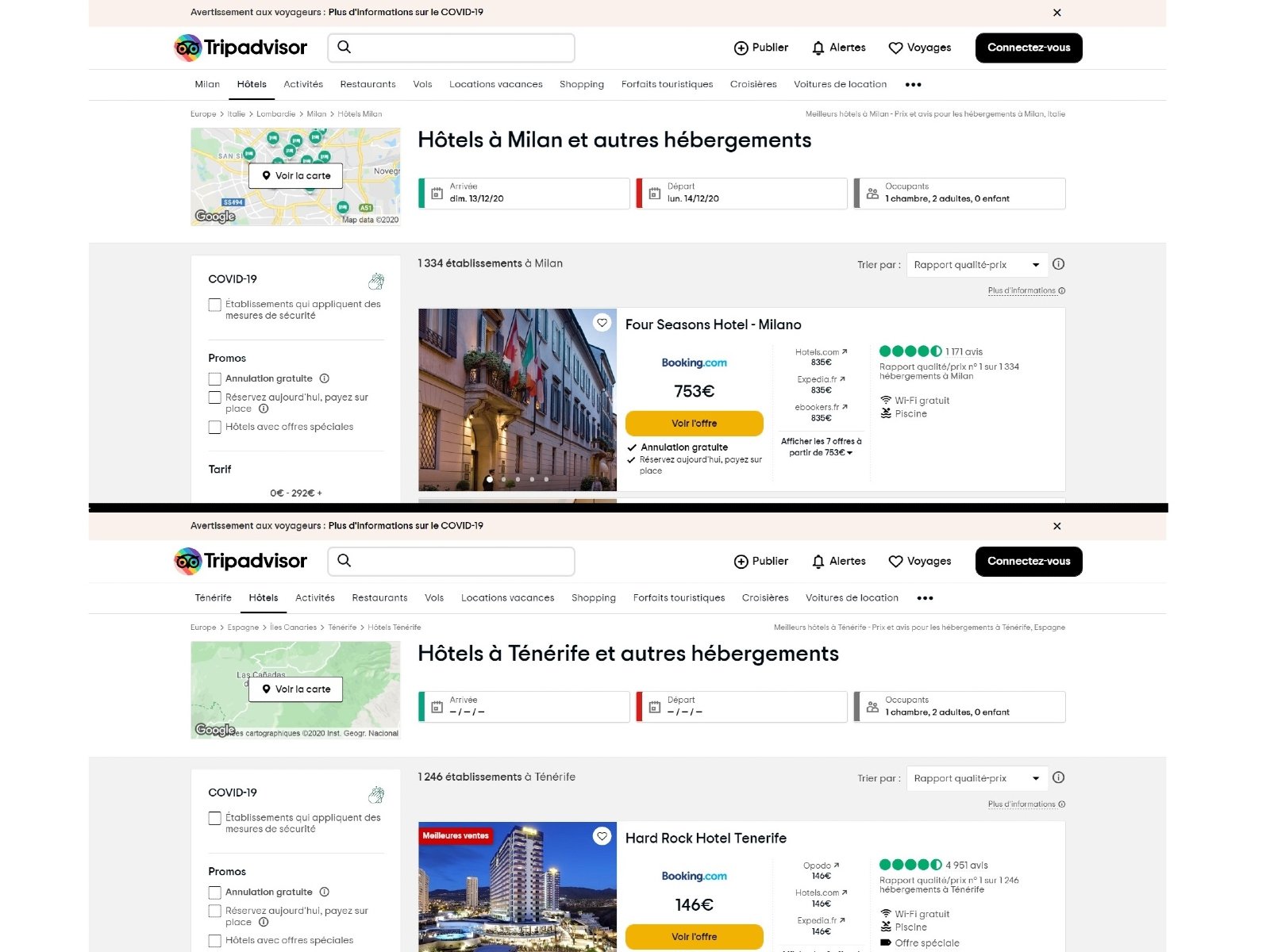Adjust the Tarif price range slider

[295, 493]
